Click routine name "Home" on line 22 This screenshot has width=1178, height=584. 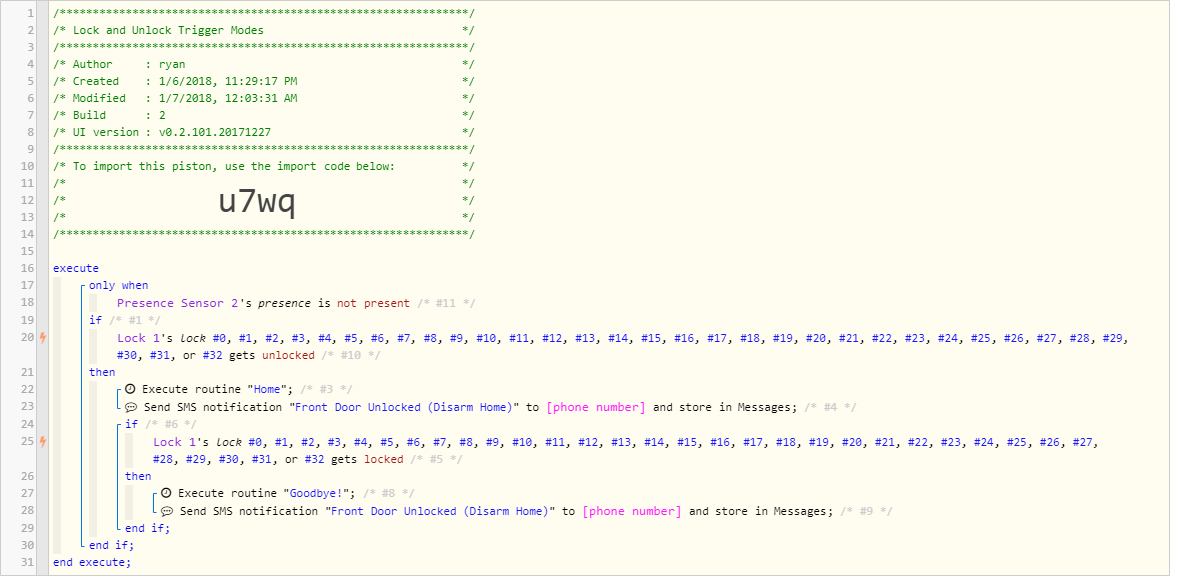pos(267,389)
